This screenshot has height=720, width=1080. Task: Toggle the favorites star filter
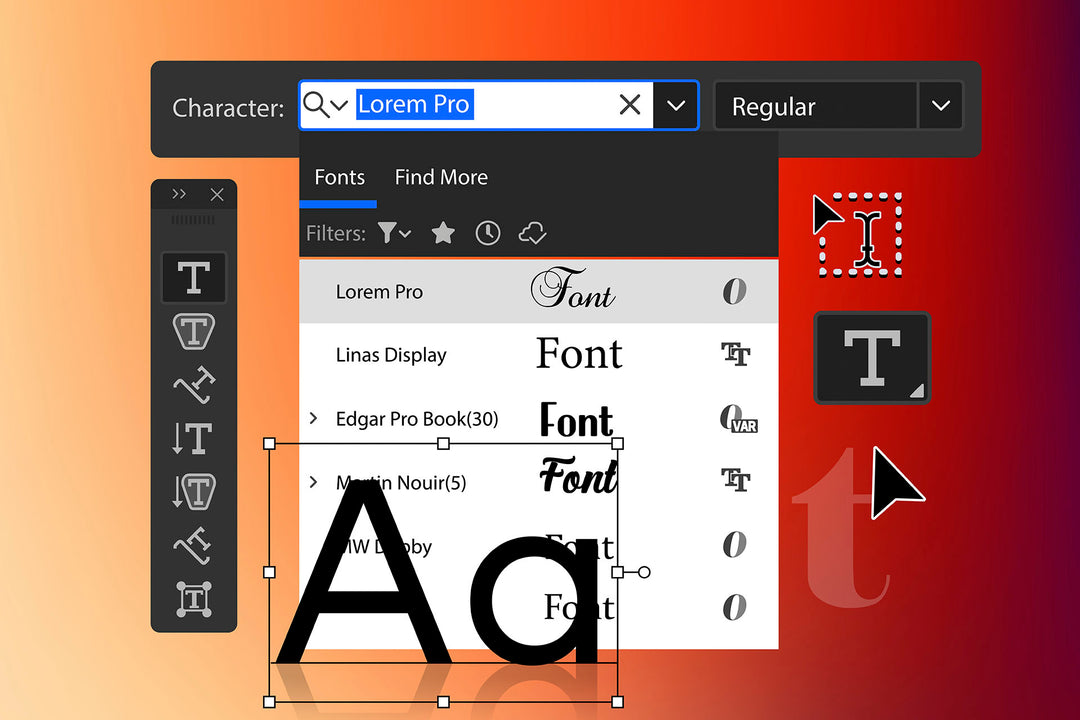pos(443,233)
